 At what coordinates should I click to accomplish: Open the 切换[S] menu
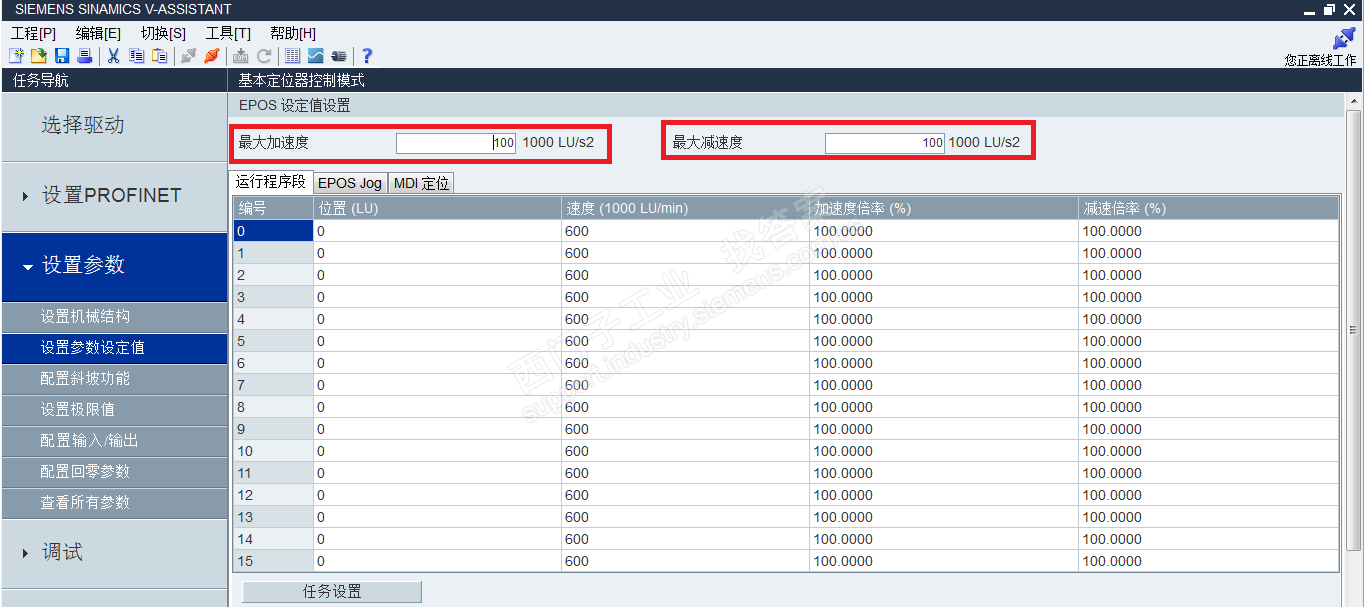coord(163,33)
